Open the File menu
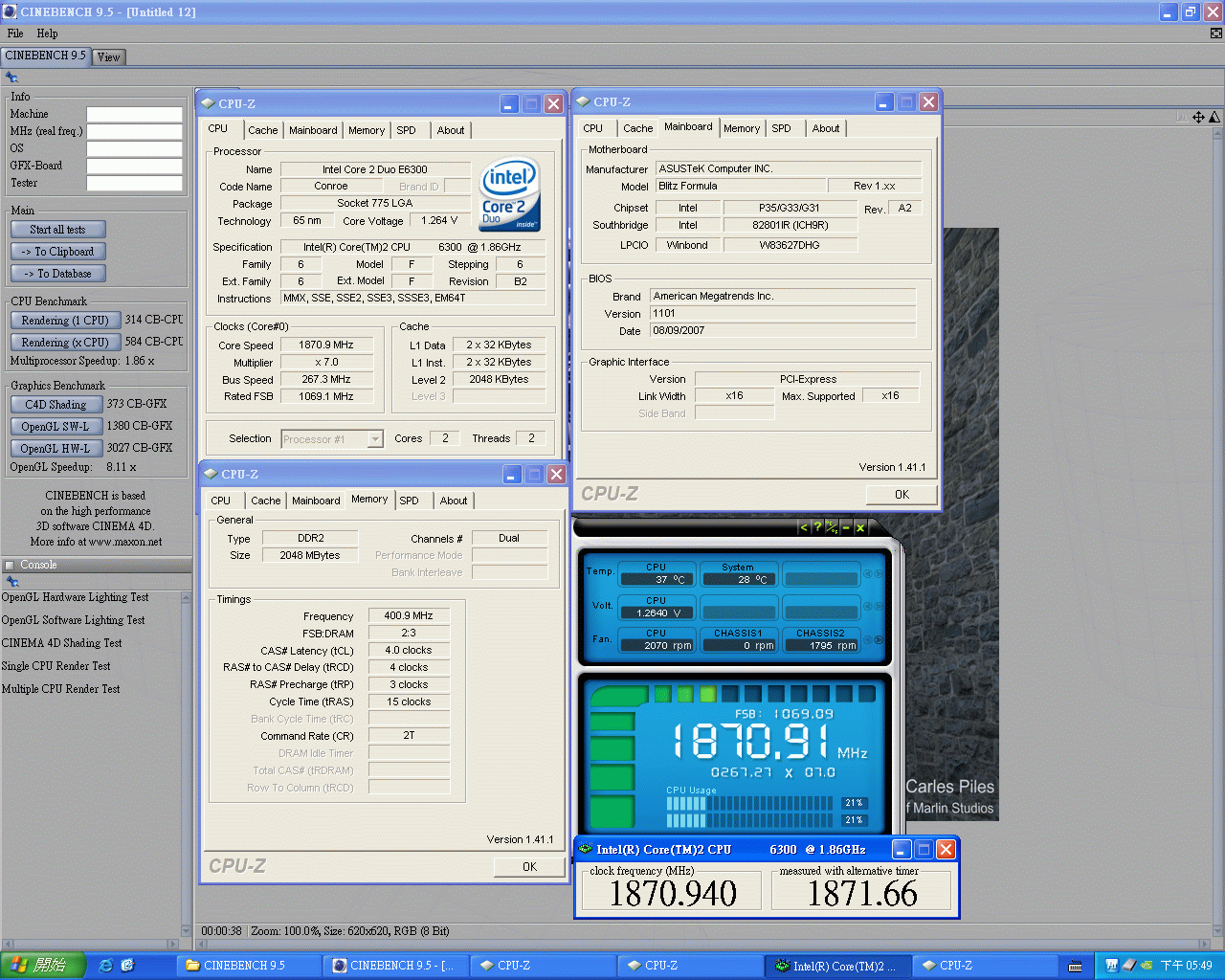The image size is (1225, 980). (x=15, y=33)
